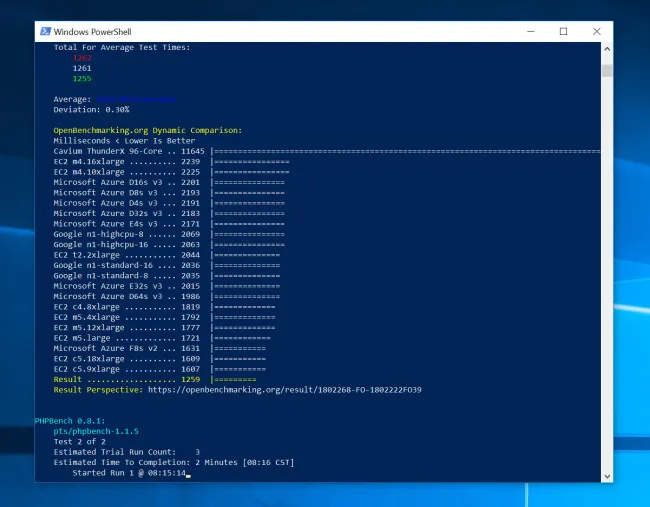Viewport: 650px width, 507px height.
Task: Click 'Microsoft Azure D32s v3' row
Action: (x=169, y=213)
